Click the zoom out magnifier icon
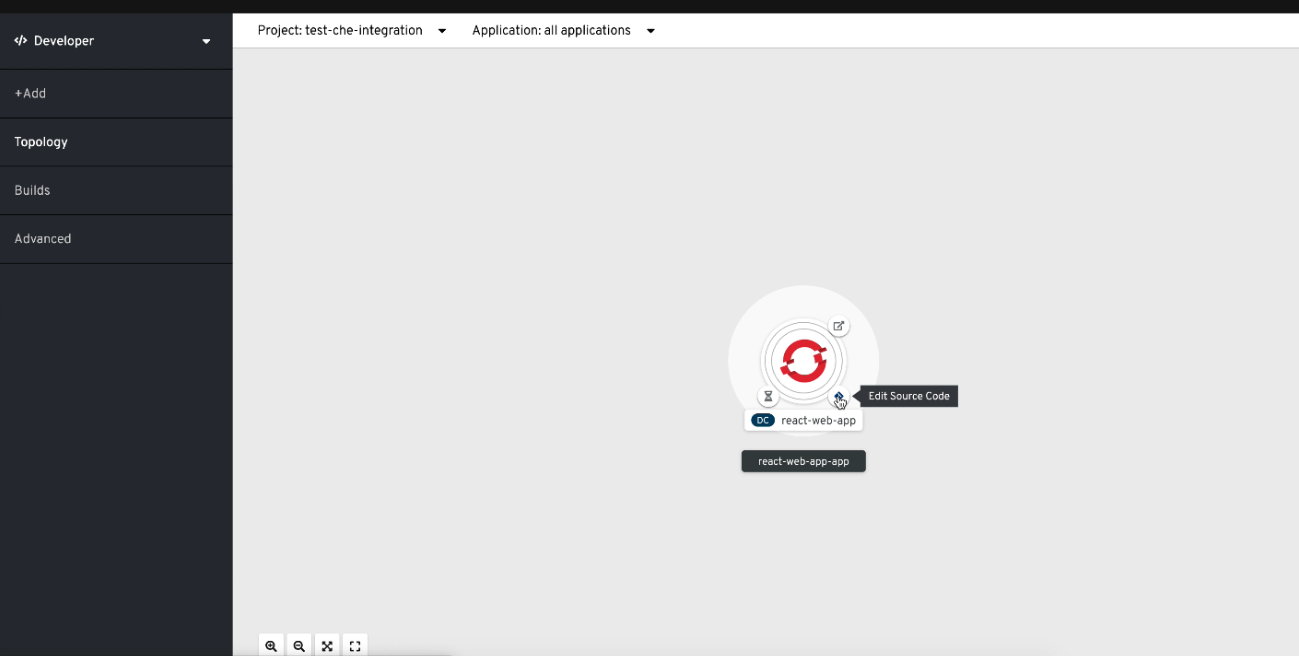1299x656 pixels. tap(299, 645)
